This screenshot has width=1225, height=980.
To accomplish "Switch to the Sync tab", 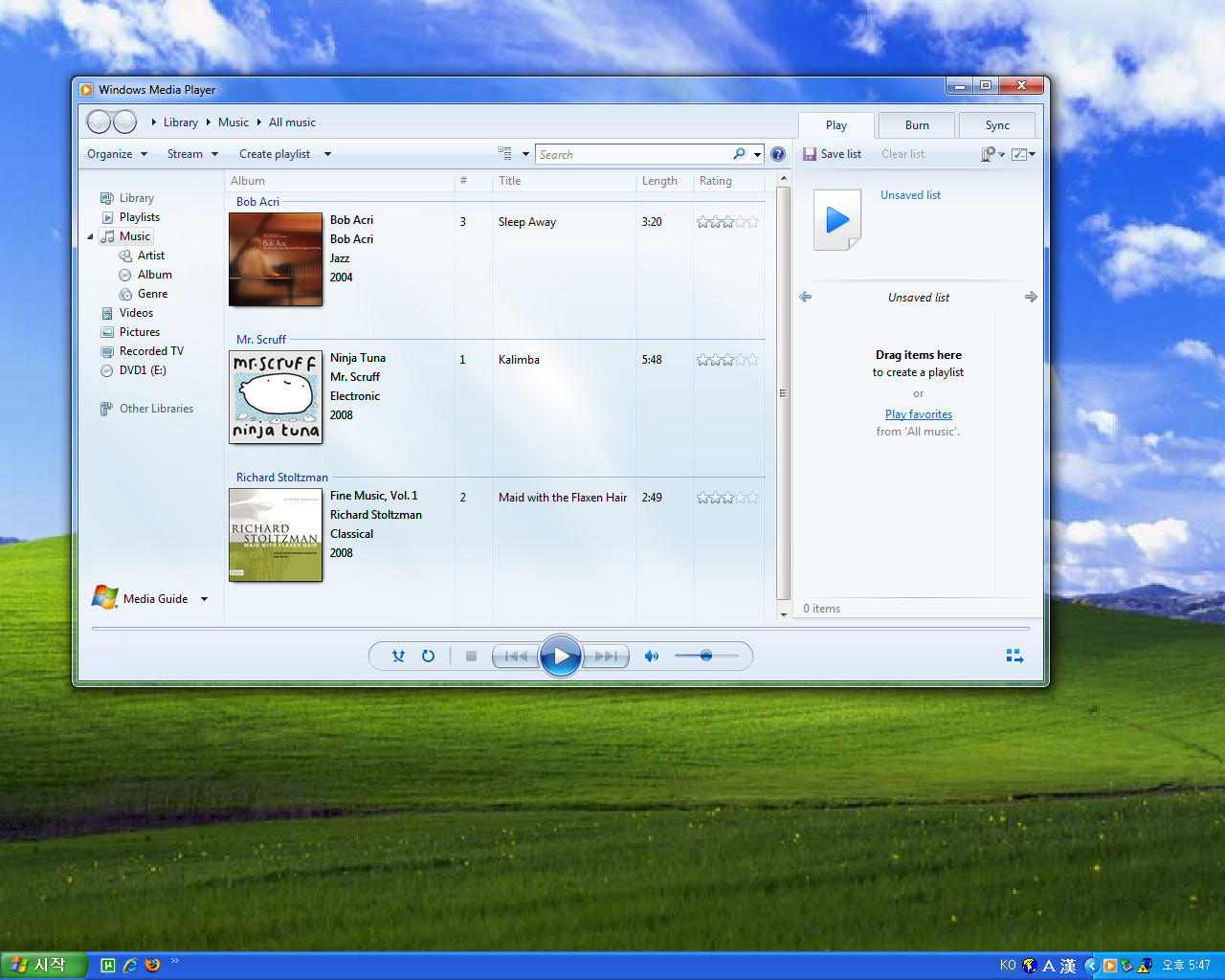I will click(997, 125).
